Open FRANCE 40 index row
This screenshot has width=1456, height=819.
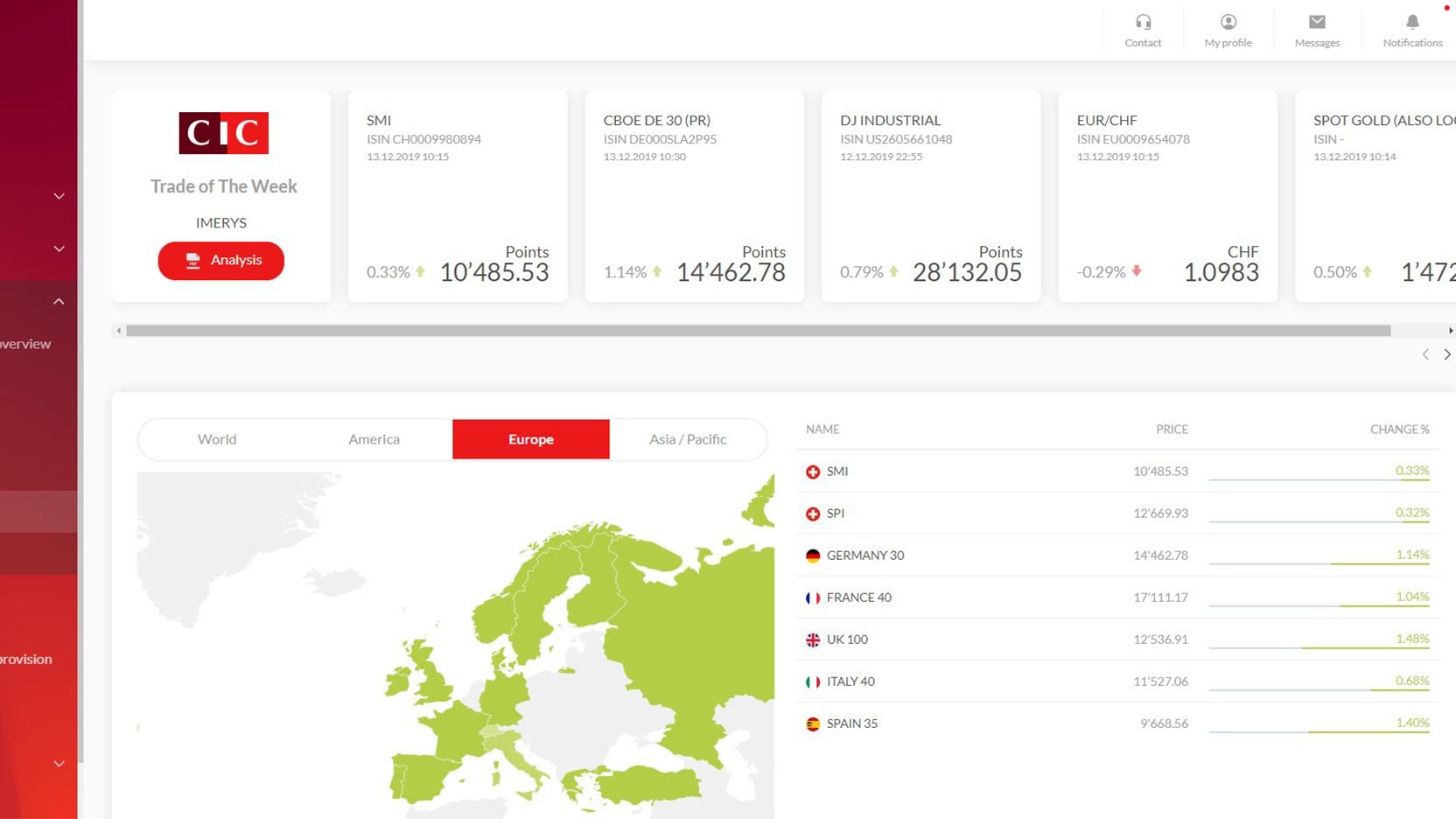(859, 598)
